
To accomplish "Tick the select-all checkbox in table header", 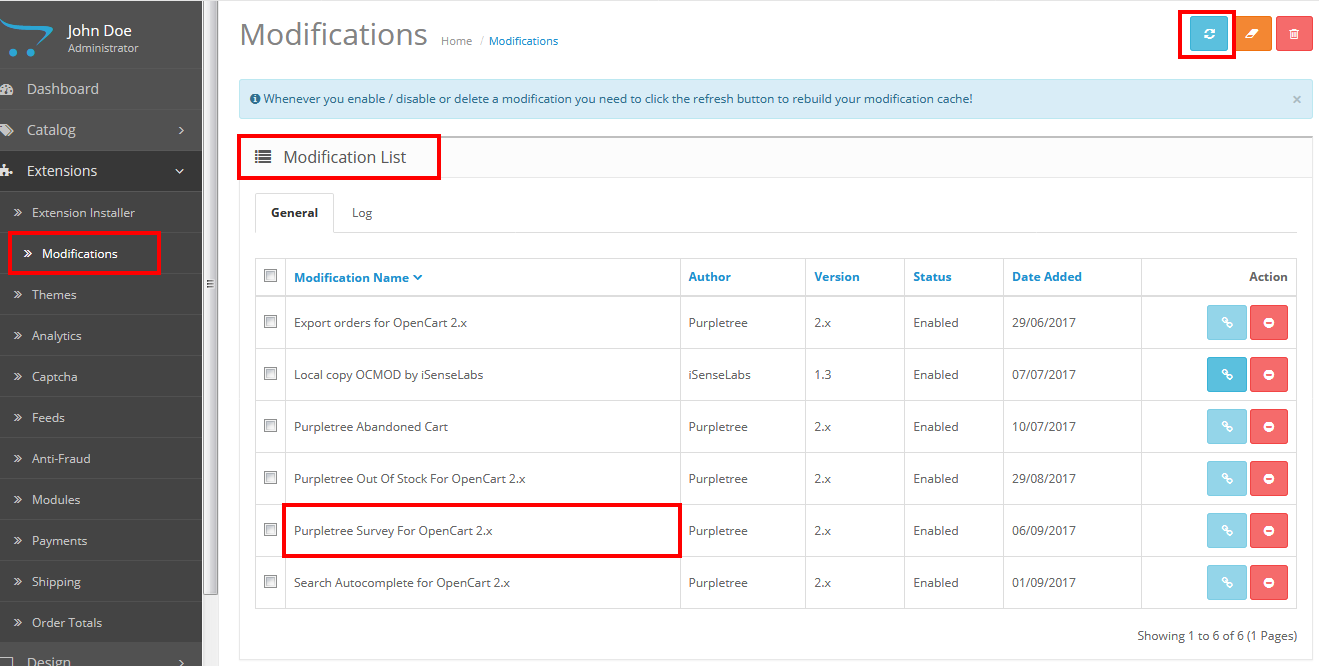I will coord(270,276).
